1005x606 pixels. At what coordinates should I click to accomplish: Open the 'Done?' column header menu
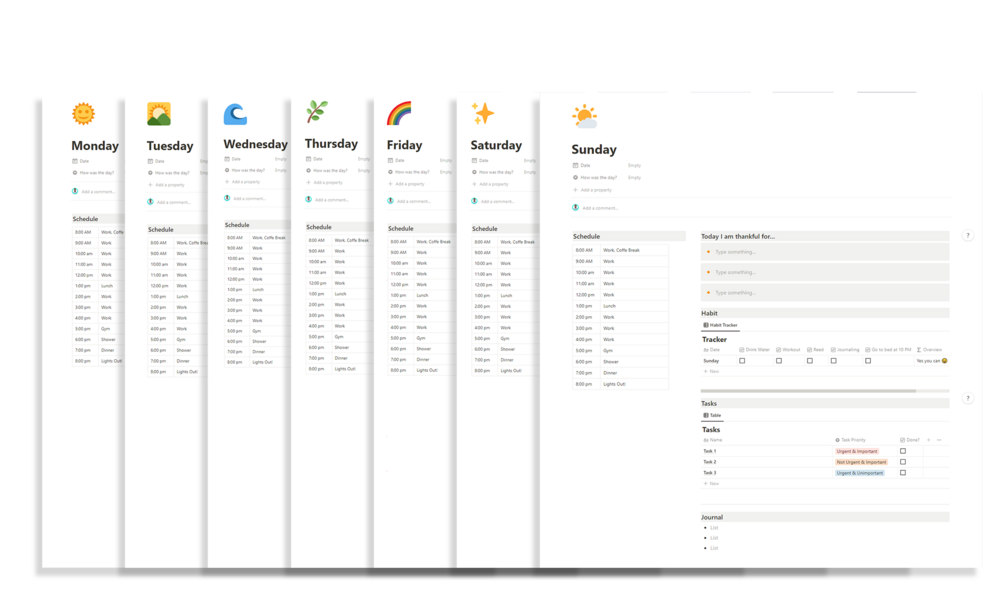point(909,440)
